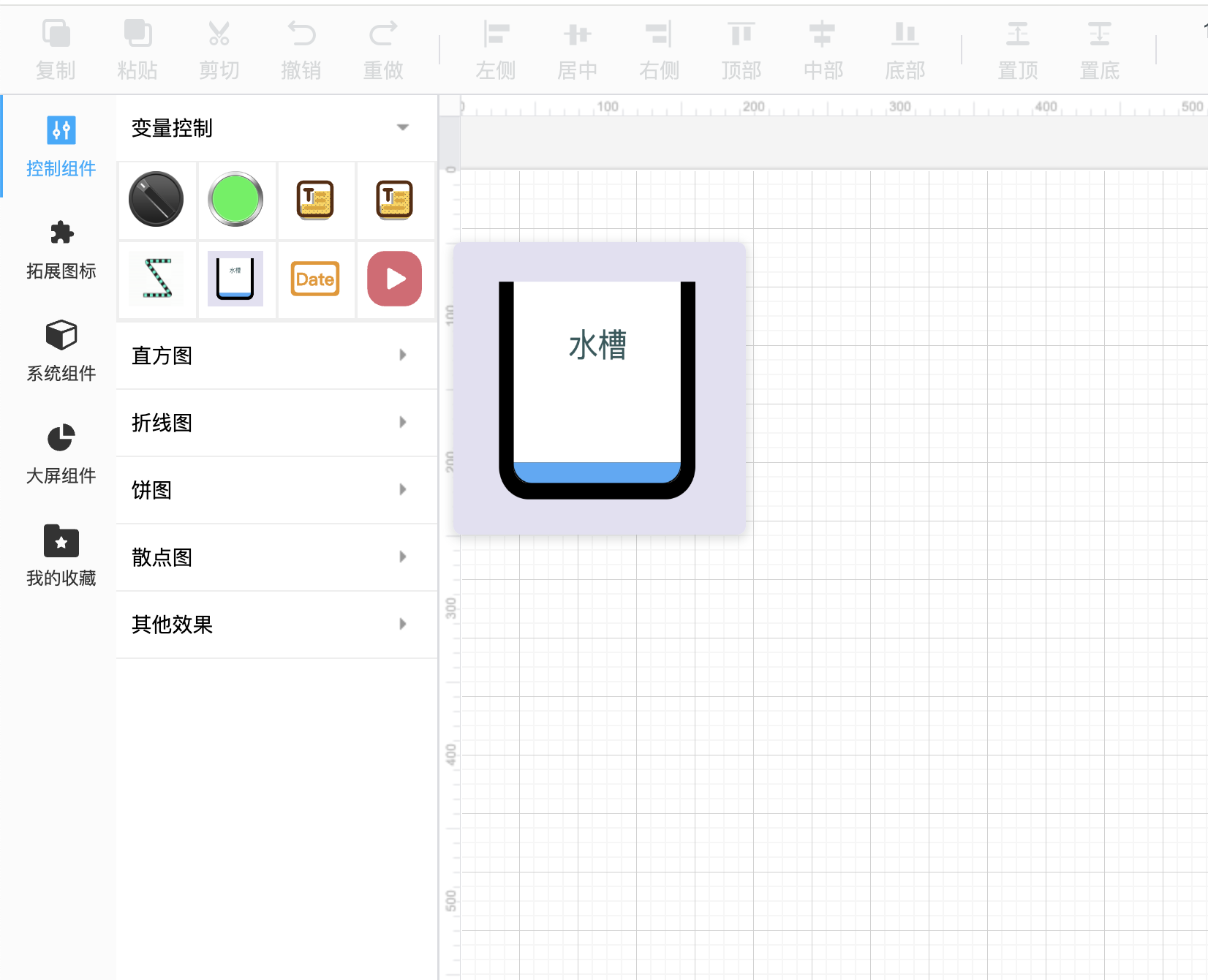Open 我的收藏 favorites tab
This screenshot has width=1208, height=980.
[x=61, y=556]
